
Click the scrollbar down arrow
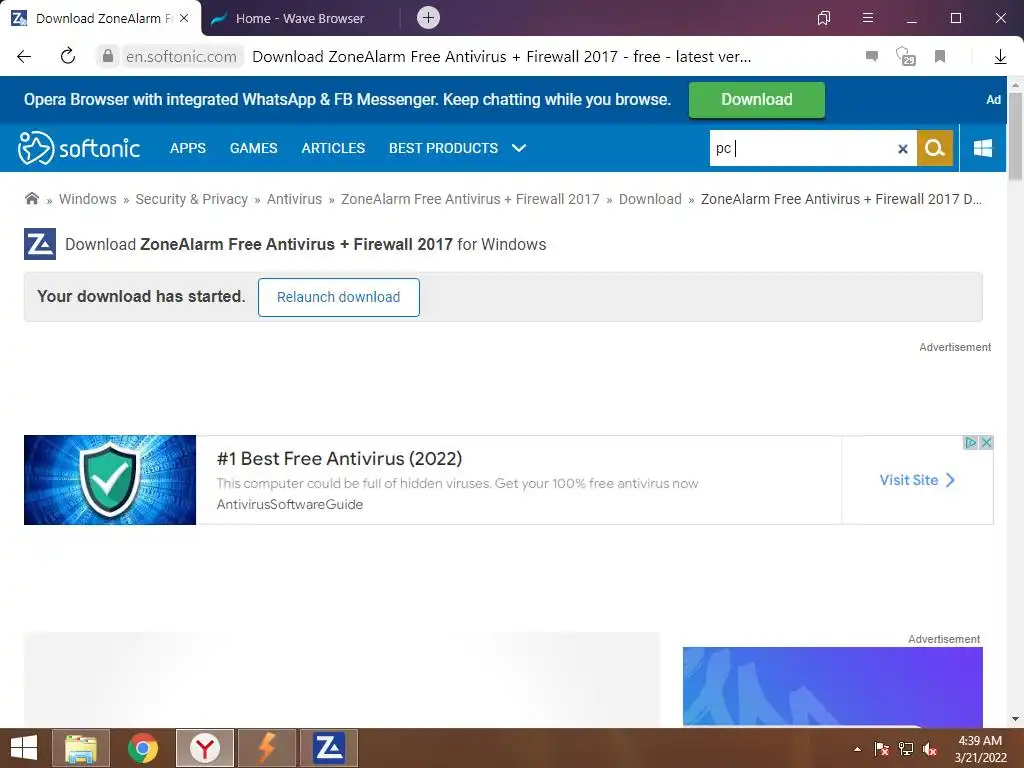click(1015, 719)
